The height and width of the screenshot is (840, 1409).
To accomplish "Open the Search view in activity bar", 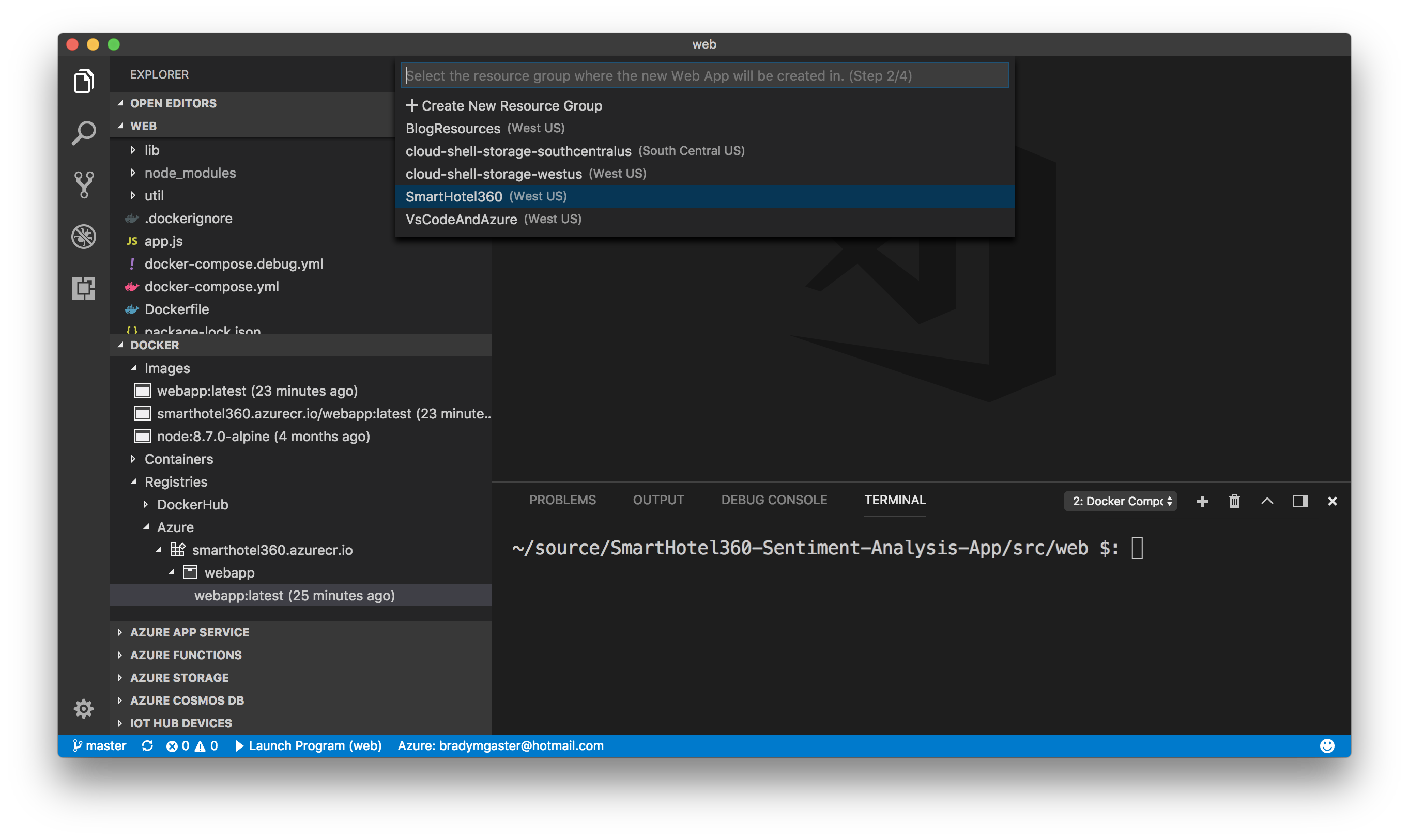I will tap(84, 133).
